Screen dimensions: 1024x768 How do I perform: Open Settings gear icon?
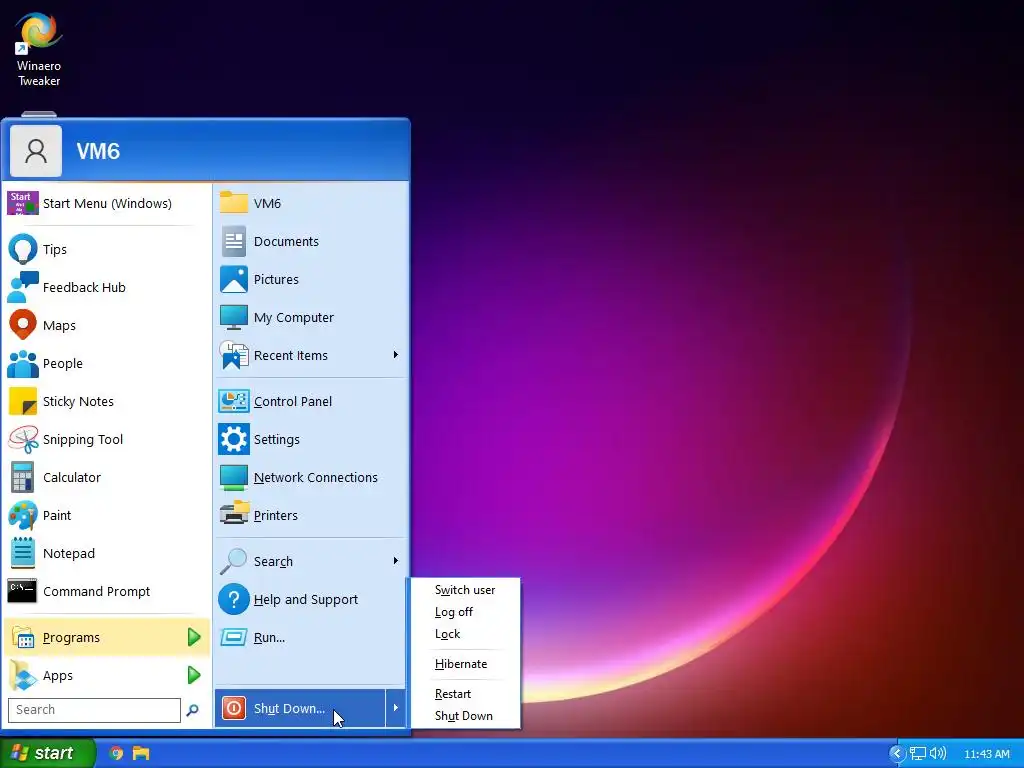point(234,440)
